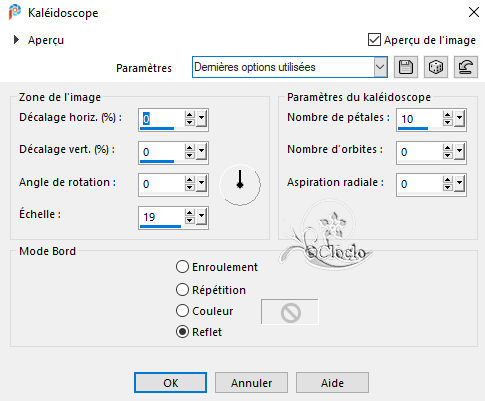Click the PaintShop Pro logo in title bar
This screenshot has height=401, width=485.
[15, 13]
